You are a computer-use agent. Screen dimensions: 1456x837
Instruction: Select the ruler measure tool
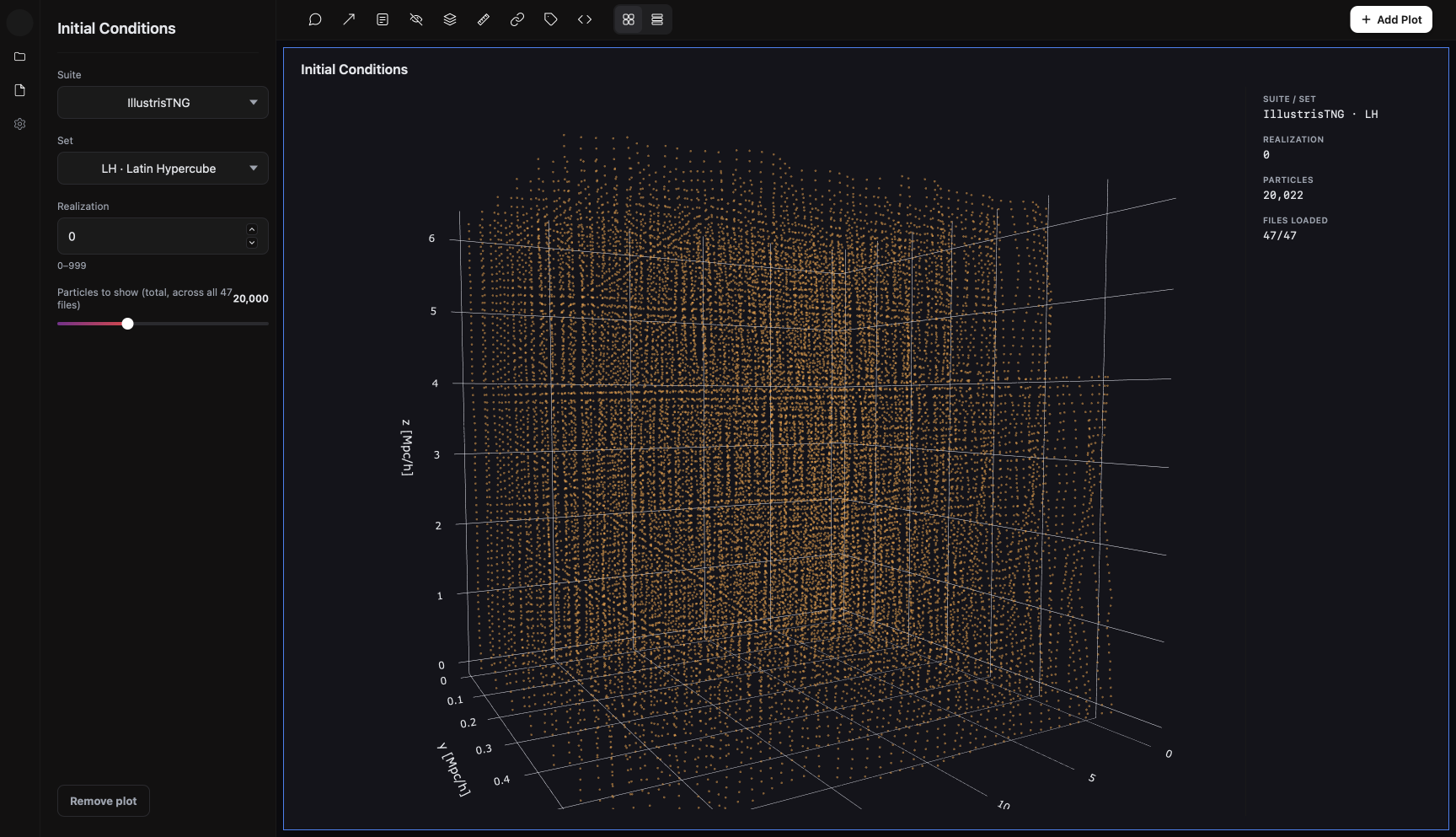tap(484, 19)
